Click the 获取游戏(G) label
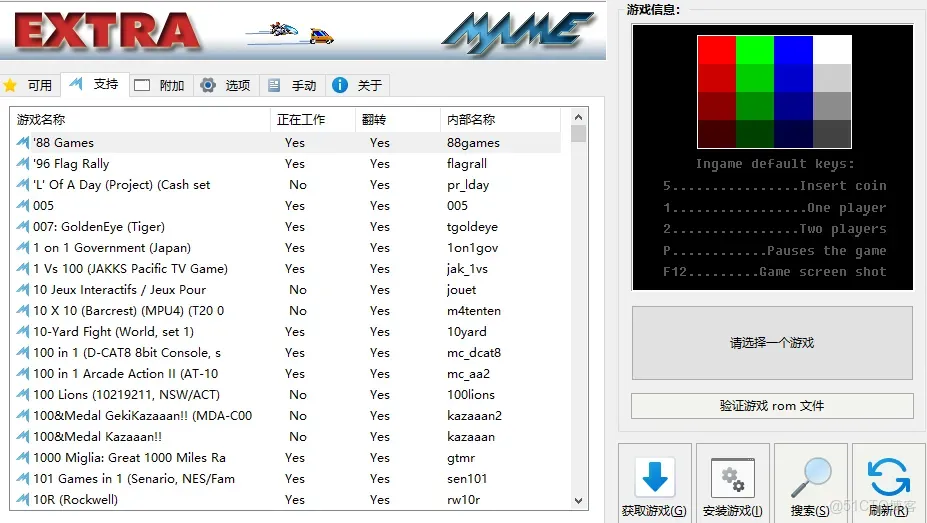The height and width of the screenshot is (523, 927). 654,511
